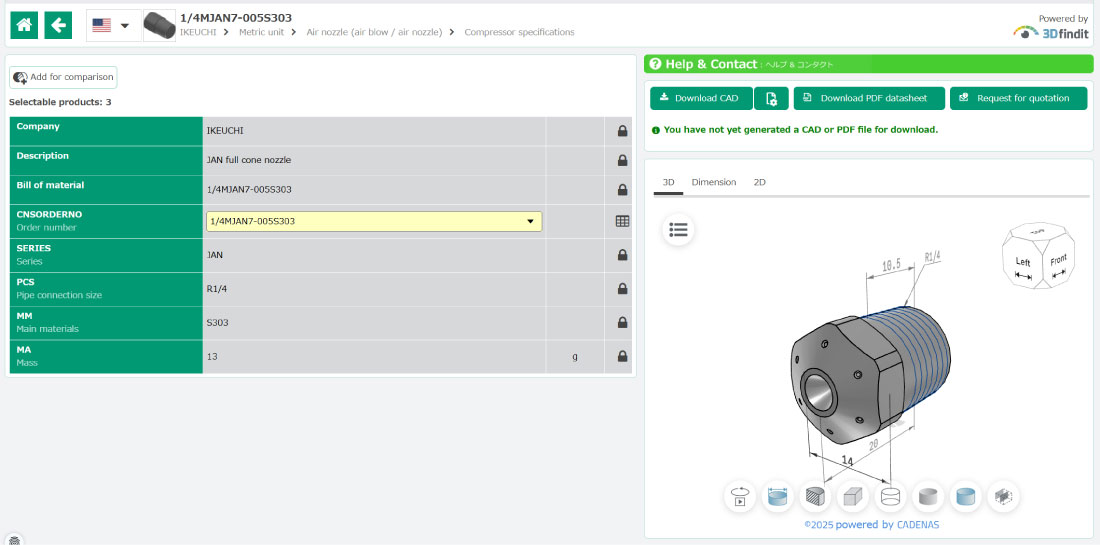Open the US flag language dropdown
This screenshot has width=1100, height=545.
(x=114, y=25)
